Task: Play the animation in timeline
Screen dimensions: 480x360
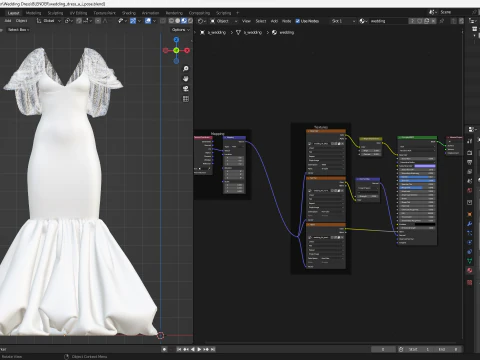Action: [x=199, y=349]
